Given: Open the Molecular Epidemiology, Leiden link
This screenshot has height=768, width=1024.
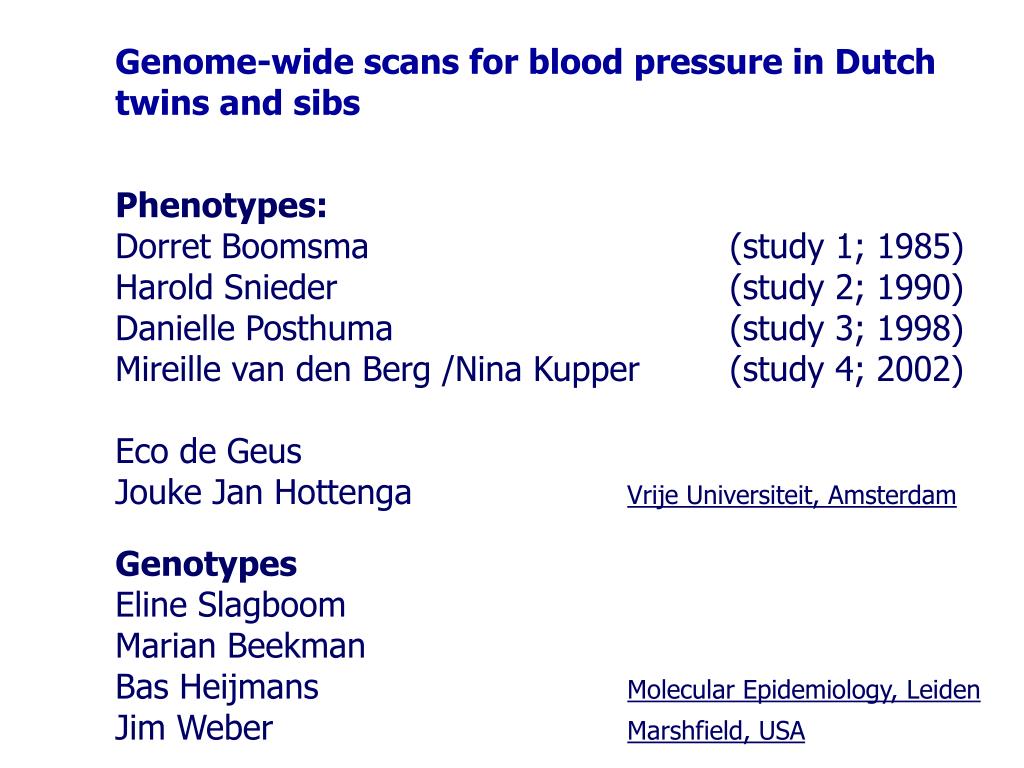Looking at the screenshot, I should point(803,690).
